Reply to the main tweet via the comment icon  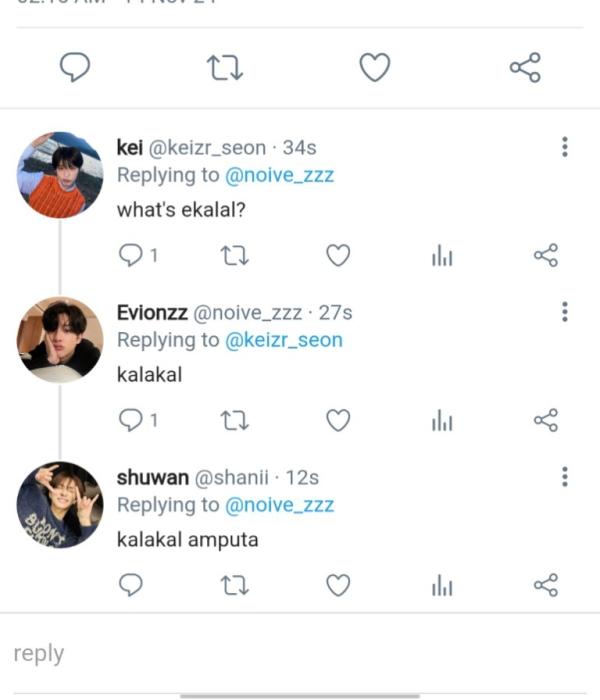click(76, 68)
